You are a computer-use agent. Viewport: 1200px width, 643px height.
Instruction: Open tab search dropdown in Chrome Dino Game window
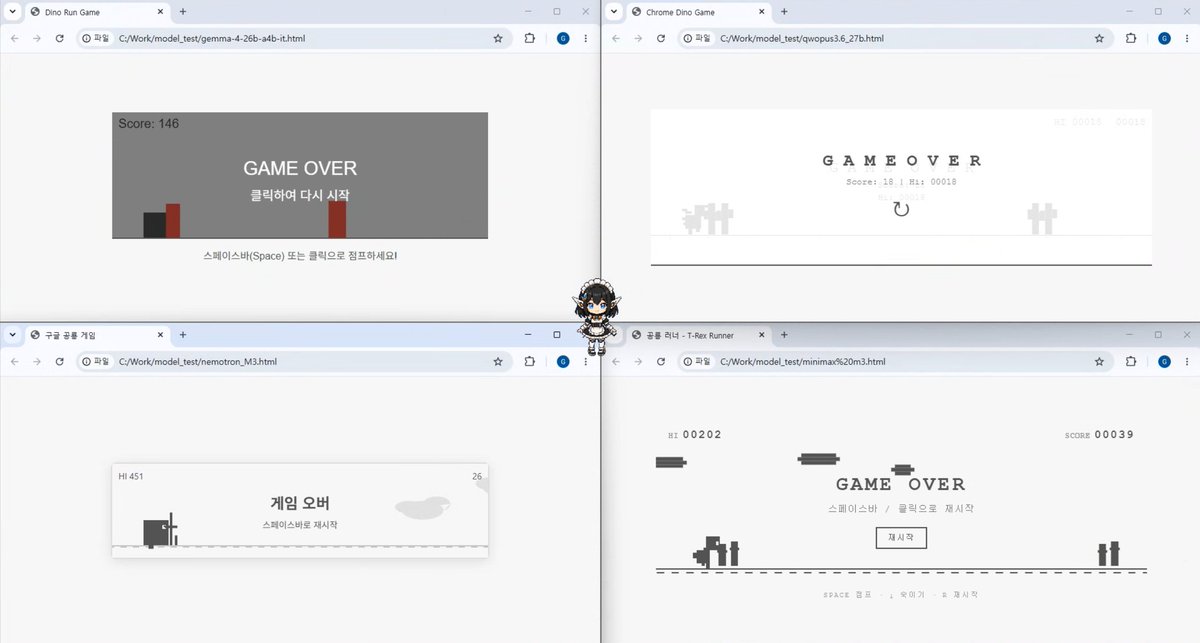(613, 12)
